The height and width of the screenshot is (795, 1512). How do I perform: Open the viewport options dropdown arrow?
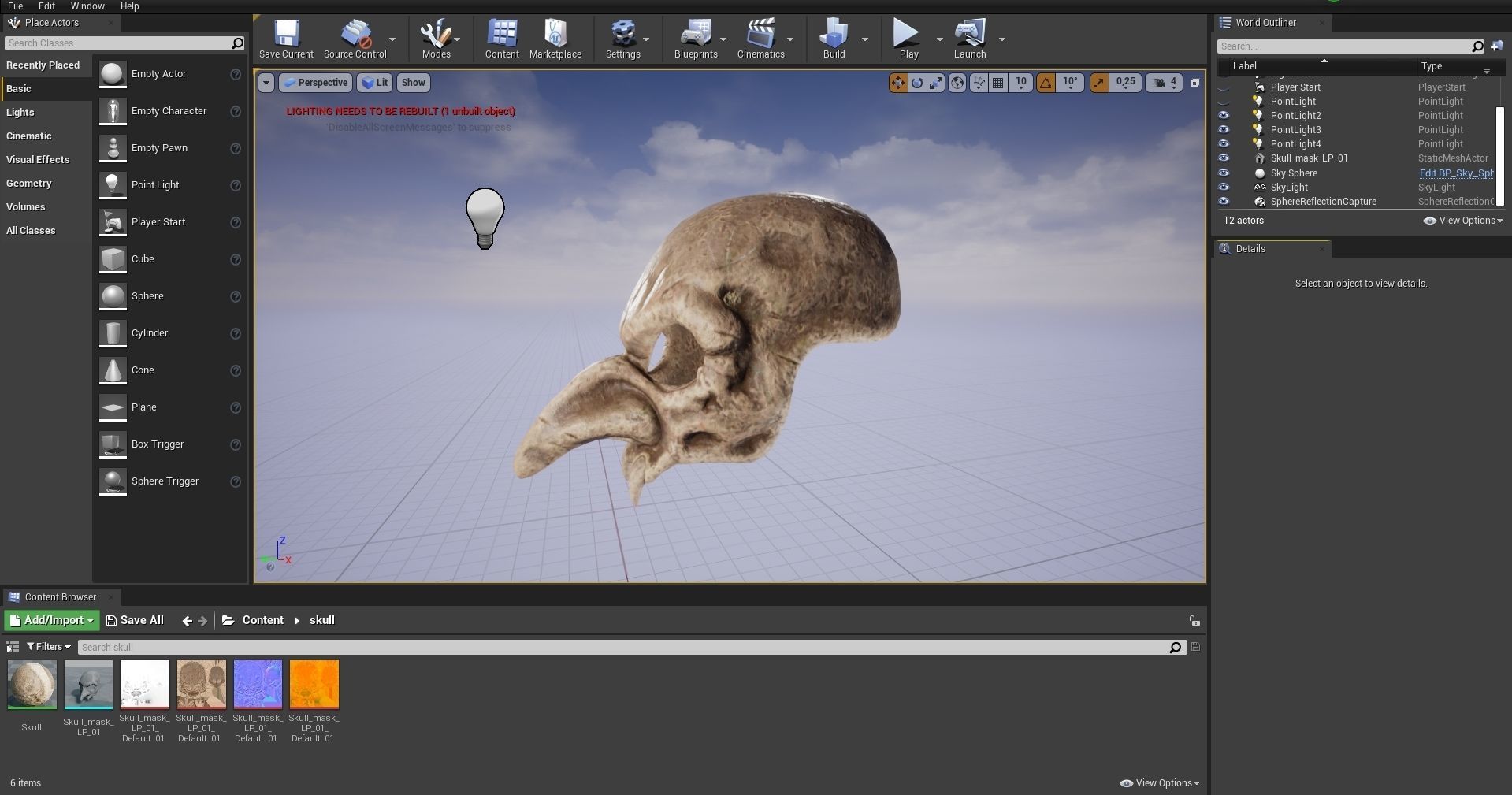click(x=266, y=83)
